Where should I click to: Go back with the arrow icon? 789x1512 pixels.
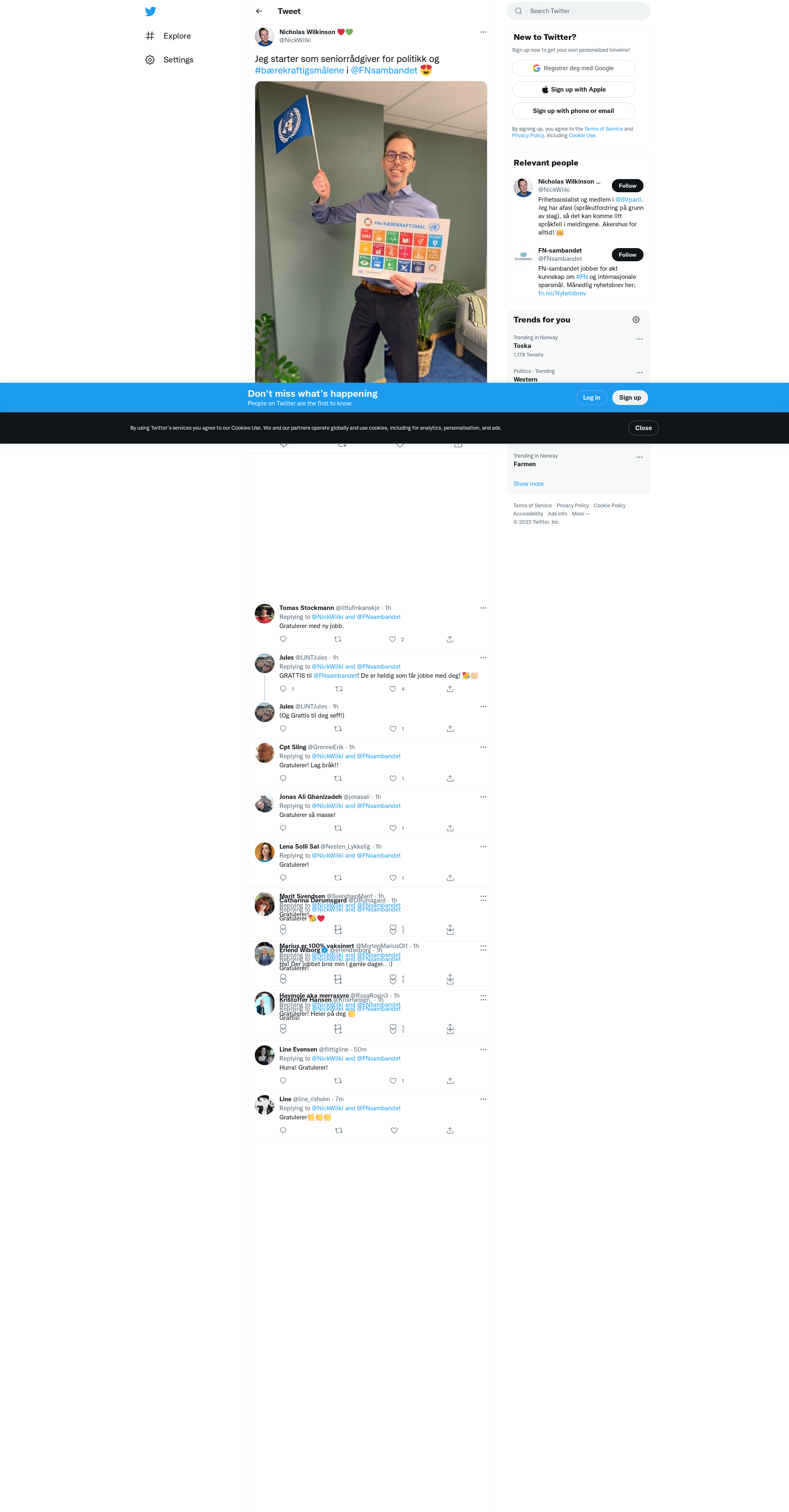259,11
